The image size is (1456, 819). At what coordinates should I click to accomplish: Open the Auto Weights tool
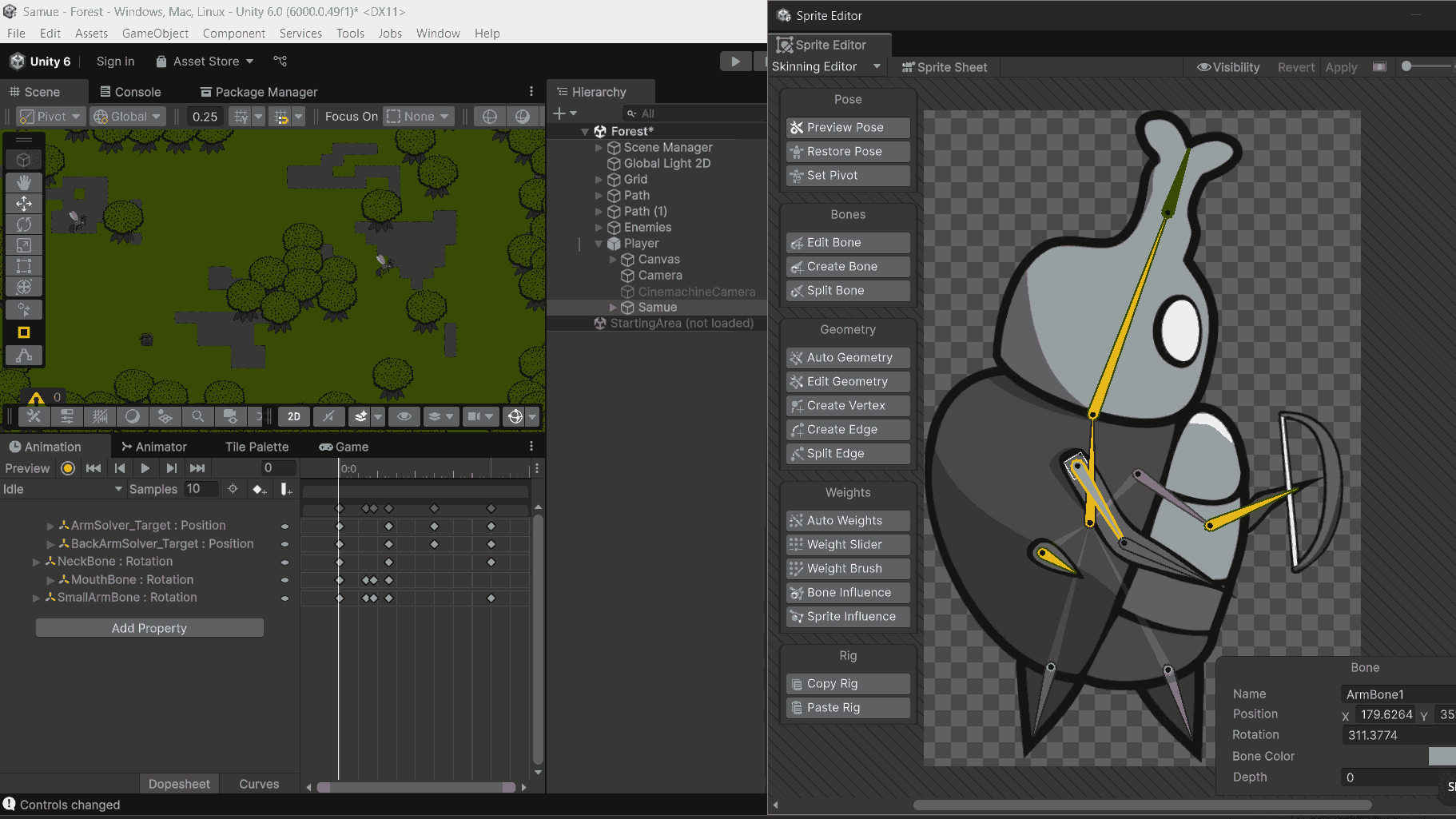pos(848,520)
